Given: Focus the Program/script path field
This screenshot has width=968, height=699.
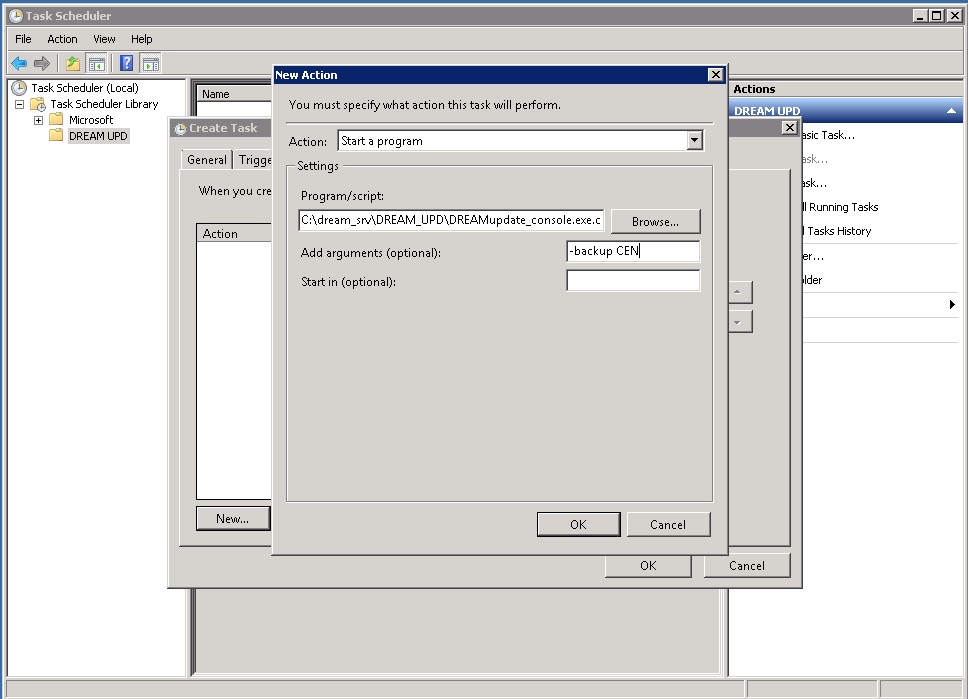Looking at the screenshot, I should point(451,220).
